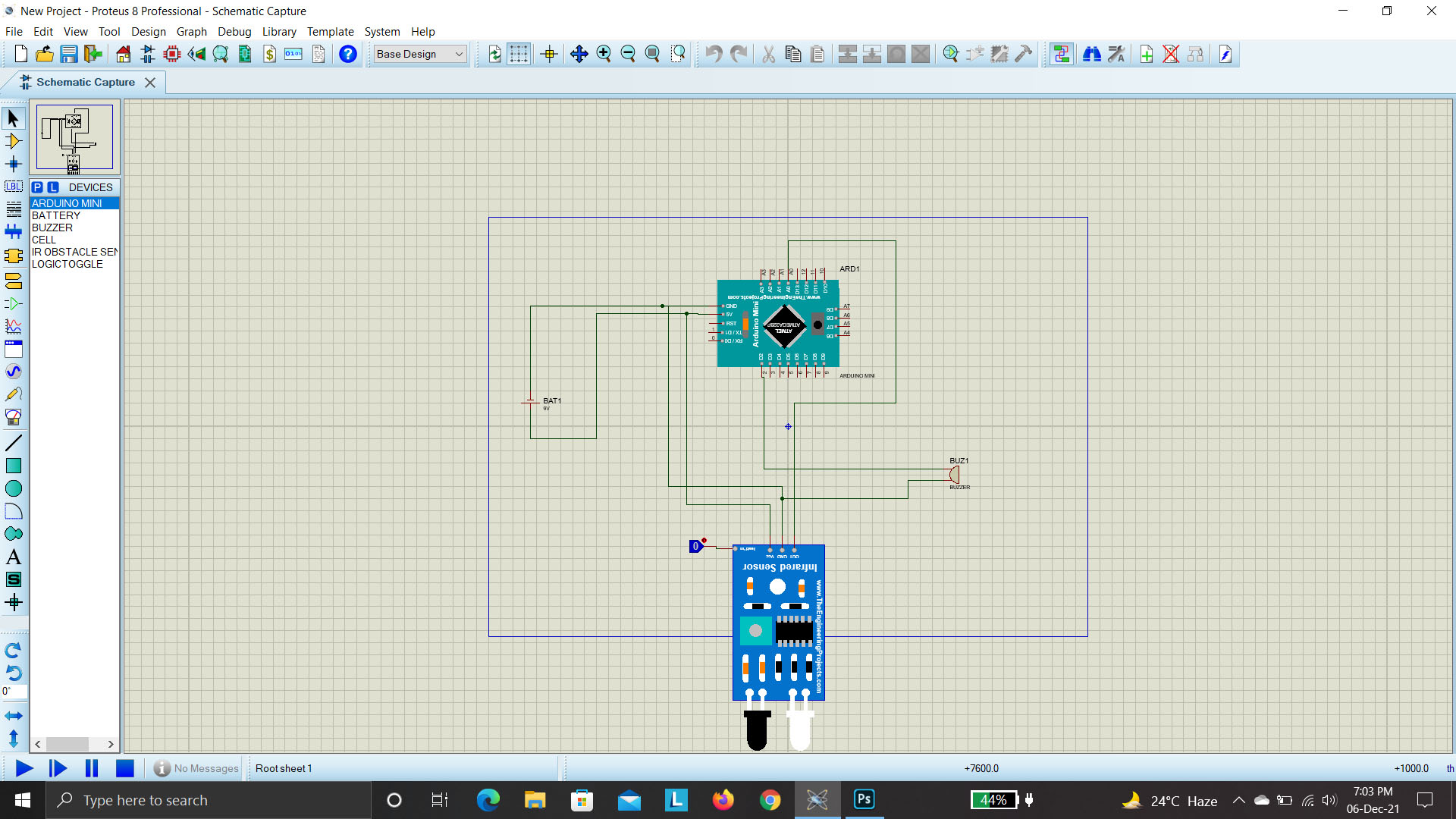Toggle the logic state input on schematic
1456x819 pixels.
point(695,546)
